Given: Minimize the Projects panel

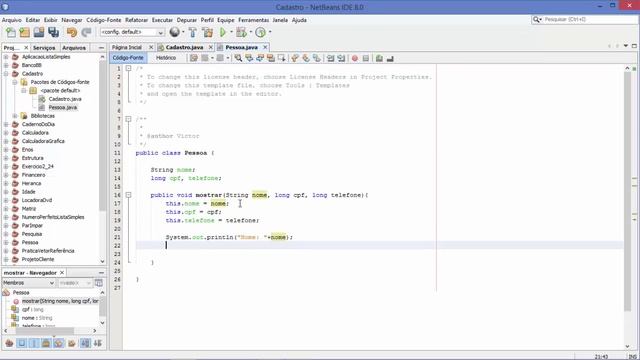Looking at the screenshot, I should (x=101, y=48).
